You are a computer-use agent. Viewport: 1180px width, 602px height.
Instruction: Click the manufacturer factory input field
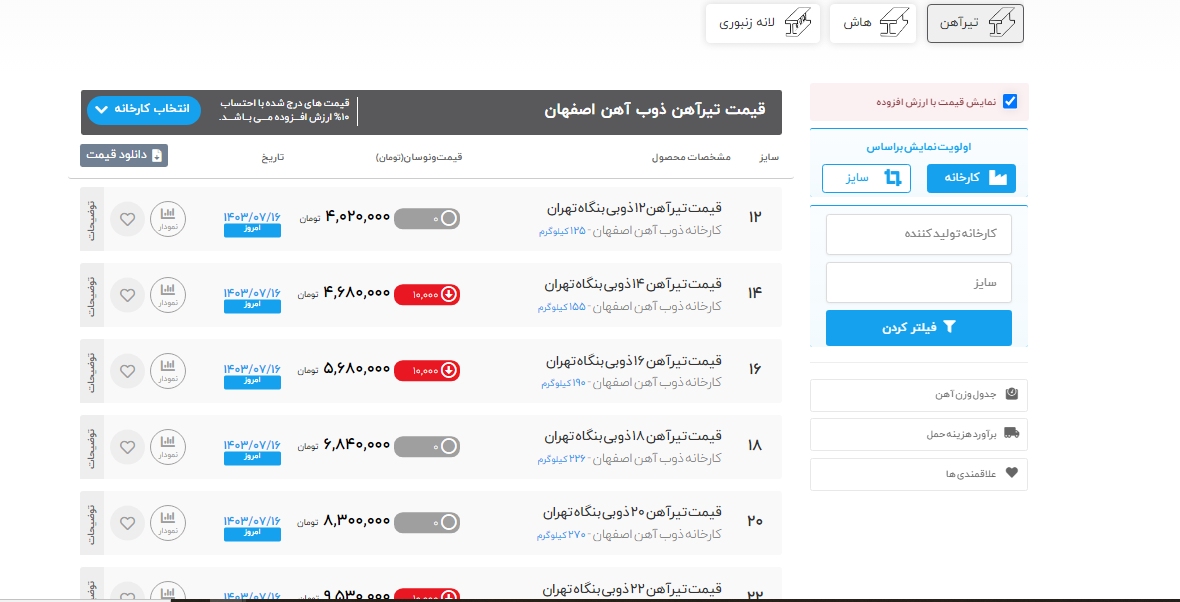pos(918,234)
